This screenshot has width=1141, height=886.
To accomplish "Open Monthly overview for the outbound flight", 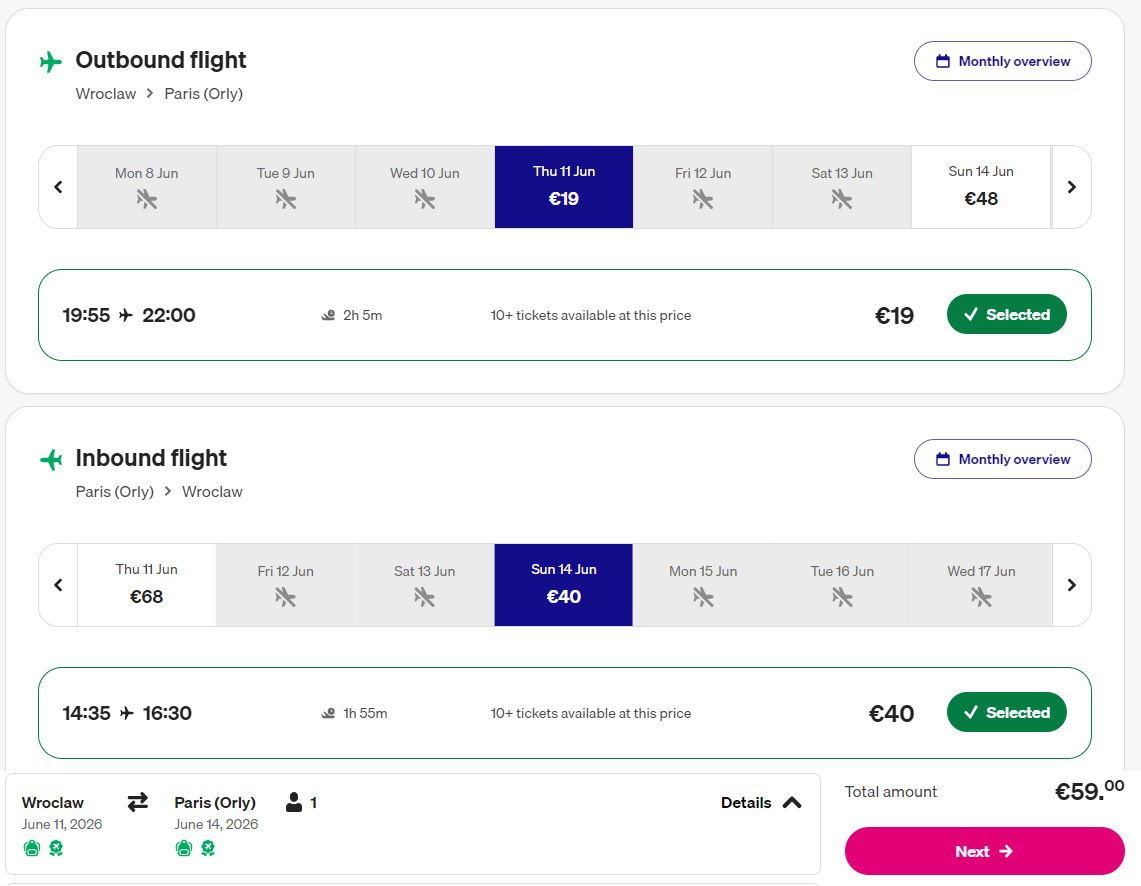I will click(x=1002, y=61).
